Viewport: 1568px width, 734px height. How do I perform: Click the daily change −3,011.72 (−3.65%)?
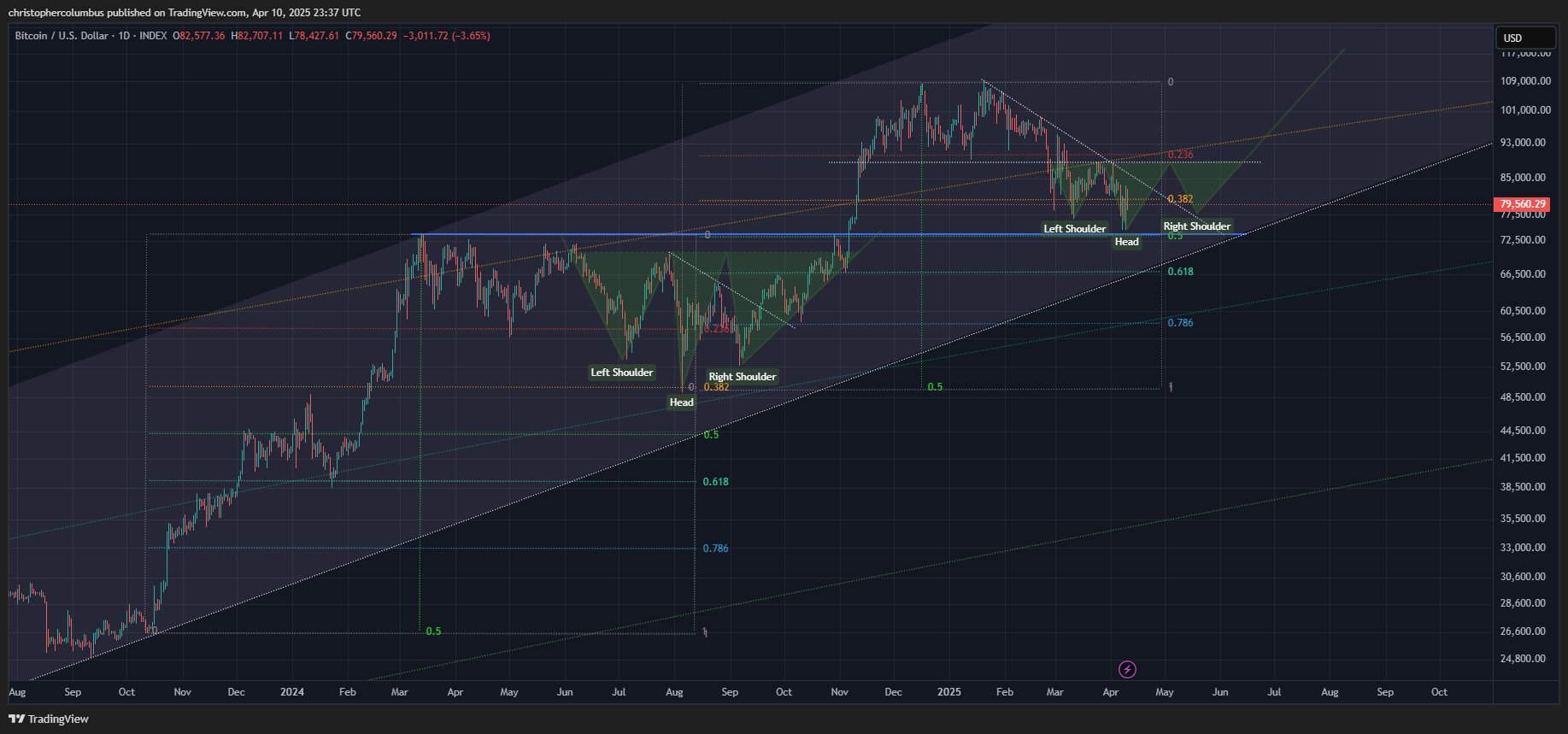click(446, 36)
